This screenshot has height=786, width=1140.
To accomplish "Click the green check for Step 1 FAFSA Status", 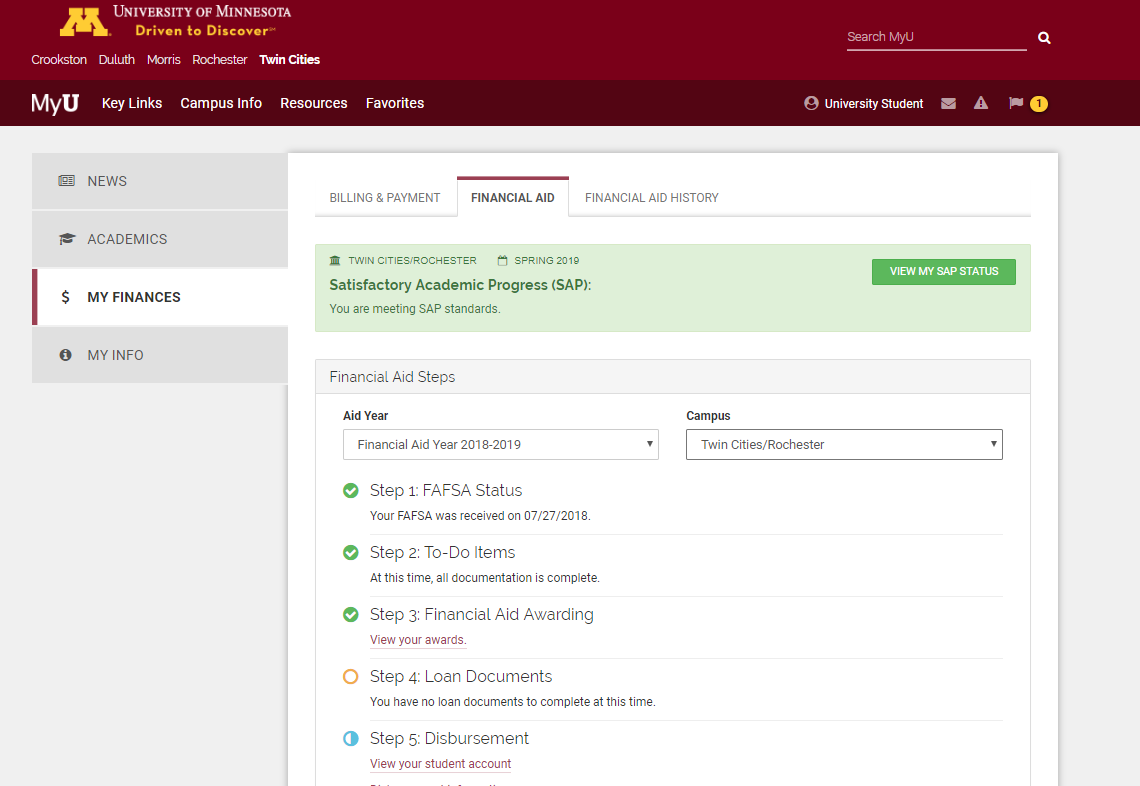I will (x=350, y=491).
